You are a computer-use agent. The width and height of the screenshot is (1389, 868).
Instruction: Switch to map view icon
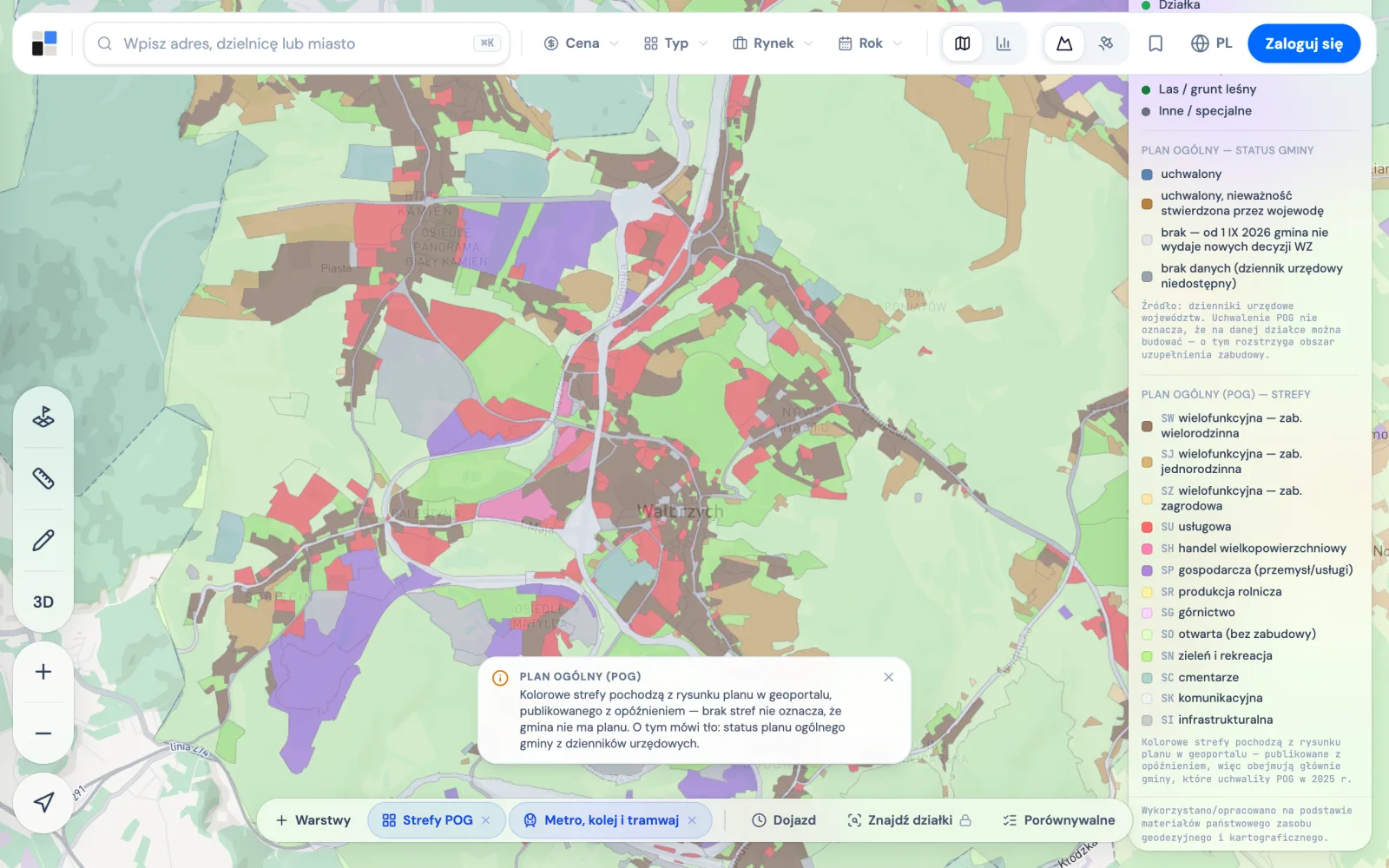(x=963, y=43)
